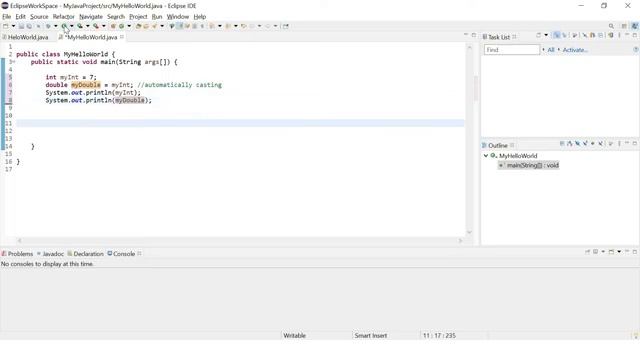Viewport: 640px width, 360px height.
Task: Click the Save All toolbar icon
Action: 29,26
